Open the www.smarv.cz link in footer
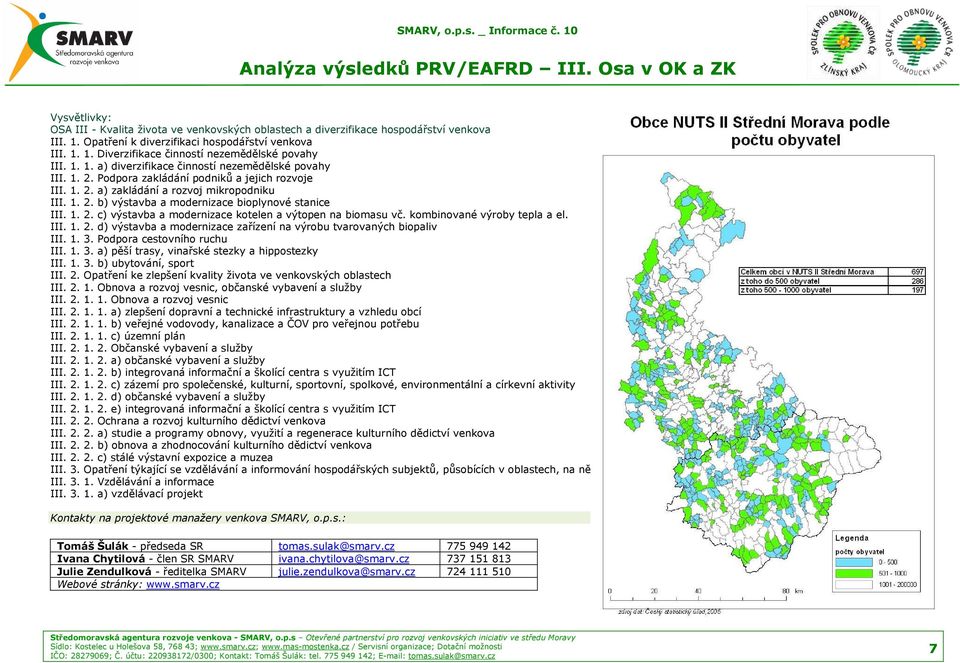960x663 pixels. click(228, 646)
